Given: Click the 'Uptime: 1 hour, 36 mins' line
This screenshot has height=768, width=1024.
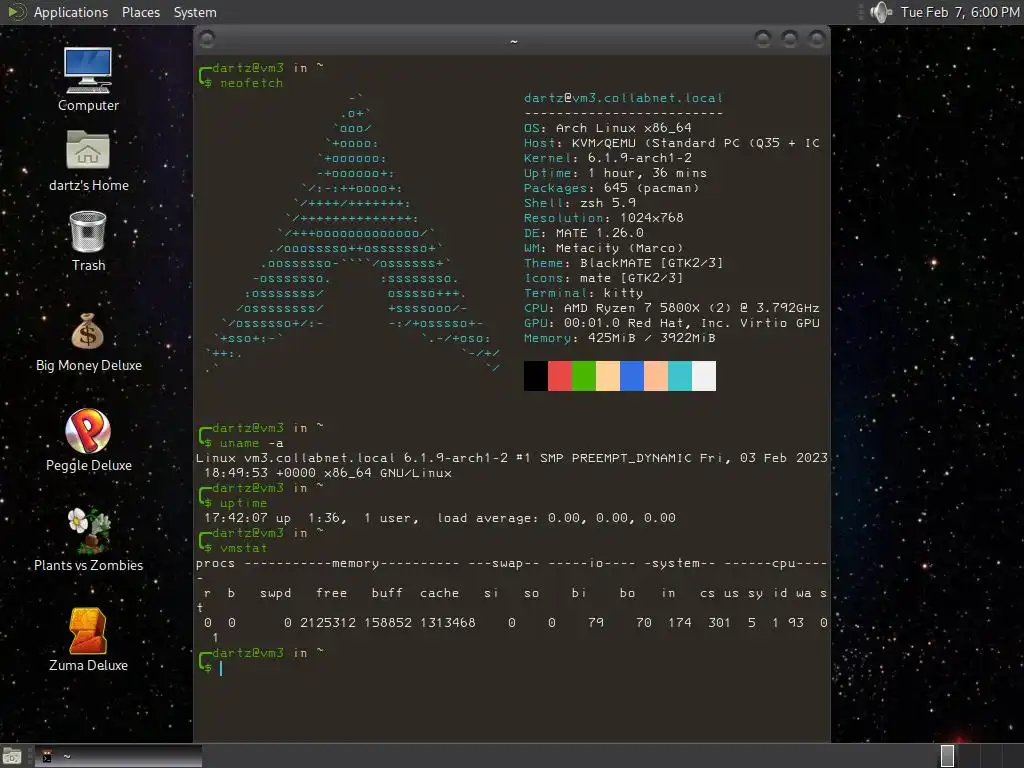Looking at the screenshot, I should coord(615,173).
